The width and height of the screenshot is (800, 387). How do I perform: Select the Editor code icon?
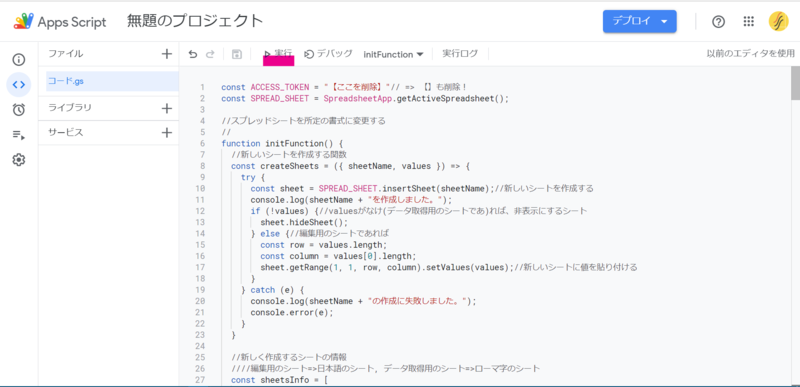19,85
